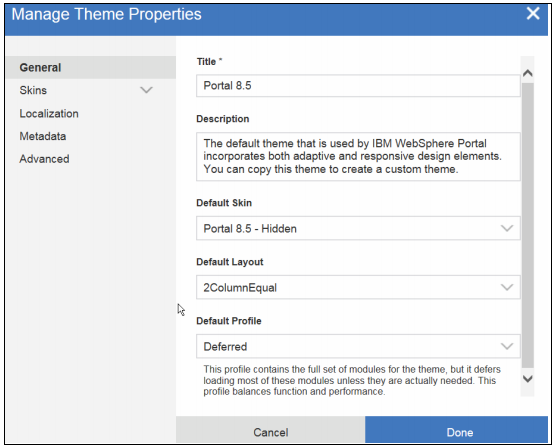The image size is (552, 445).
Task: Click the scrollbar down arrow
Action: tap(527, 379)
